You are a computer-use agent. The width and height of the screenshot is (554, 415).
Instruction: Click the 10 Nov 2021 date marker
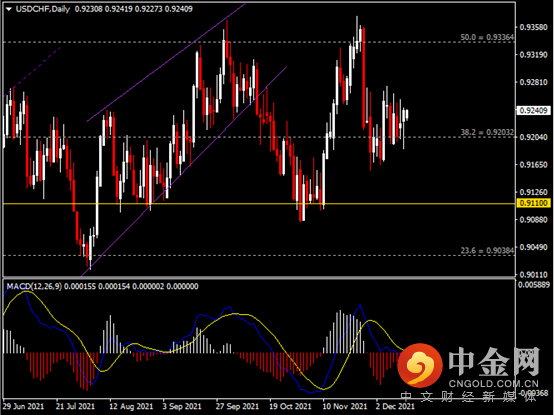coord(344,406)
